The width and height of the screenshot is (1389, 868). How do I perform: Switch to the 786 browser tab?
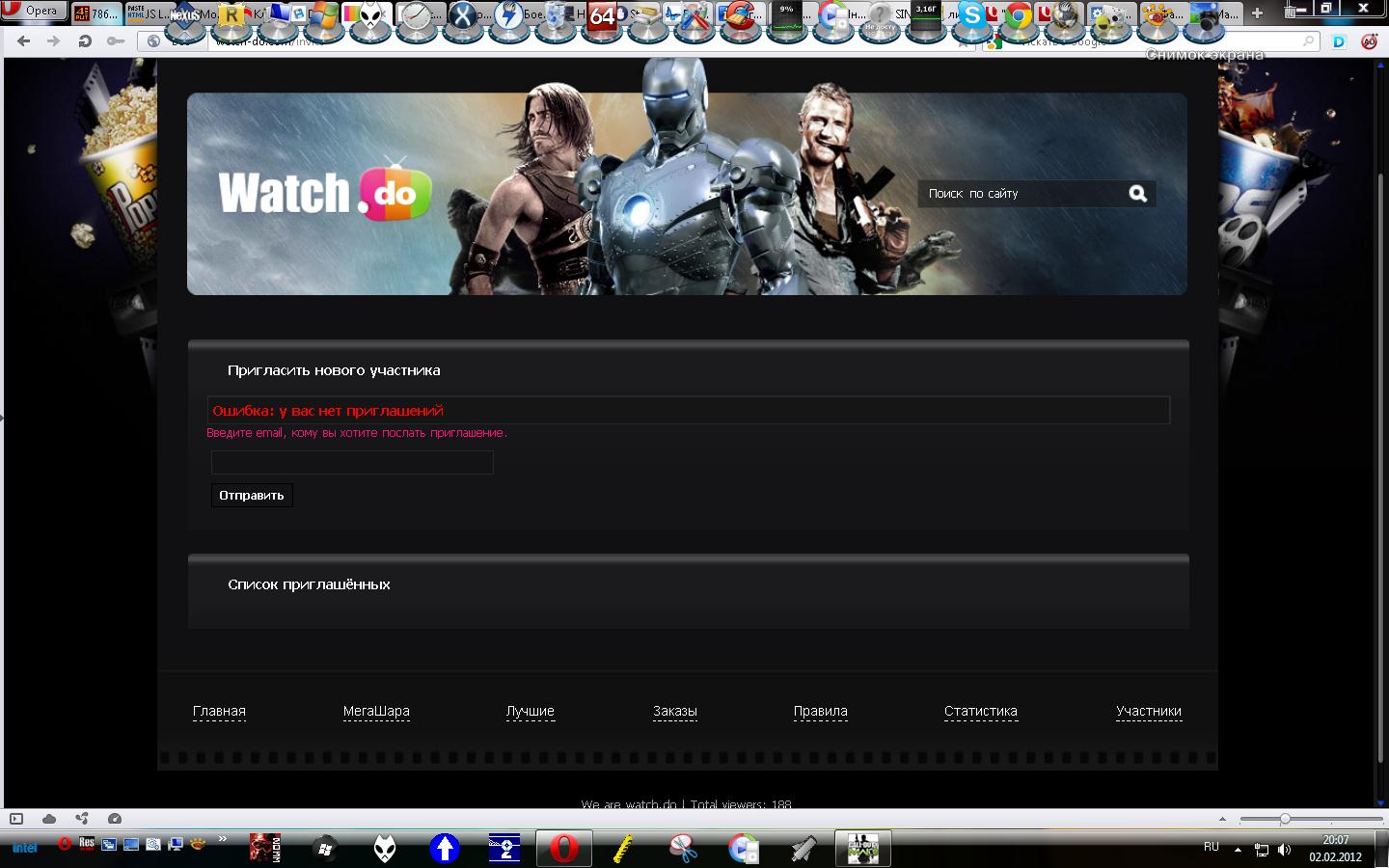pyautogui.click(x=96, y=14)
